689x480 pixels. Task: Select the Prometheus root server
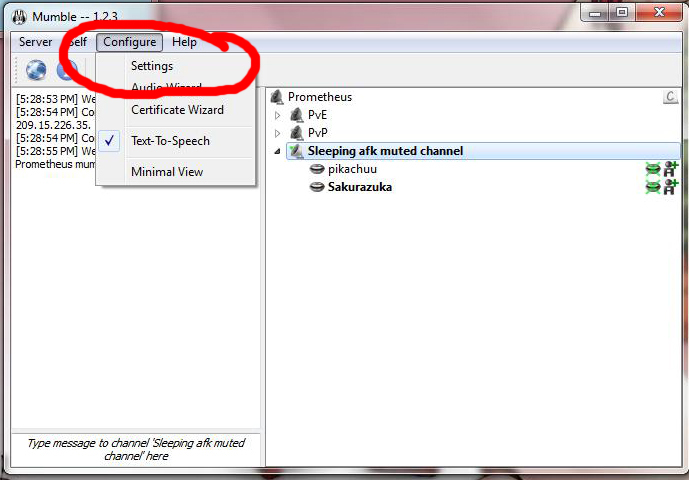pyautogui.click(x=320, y=97)
